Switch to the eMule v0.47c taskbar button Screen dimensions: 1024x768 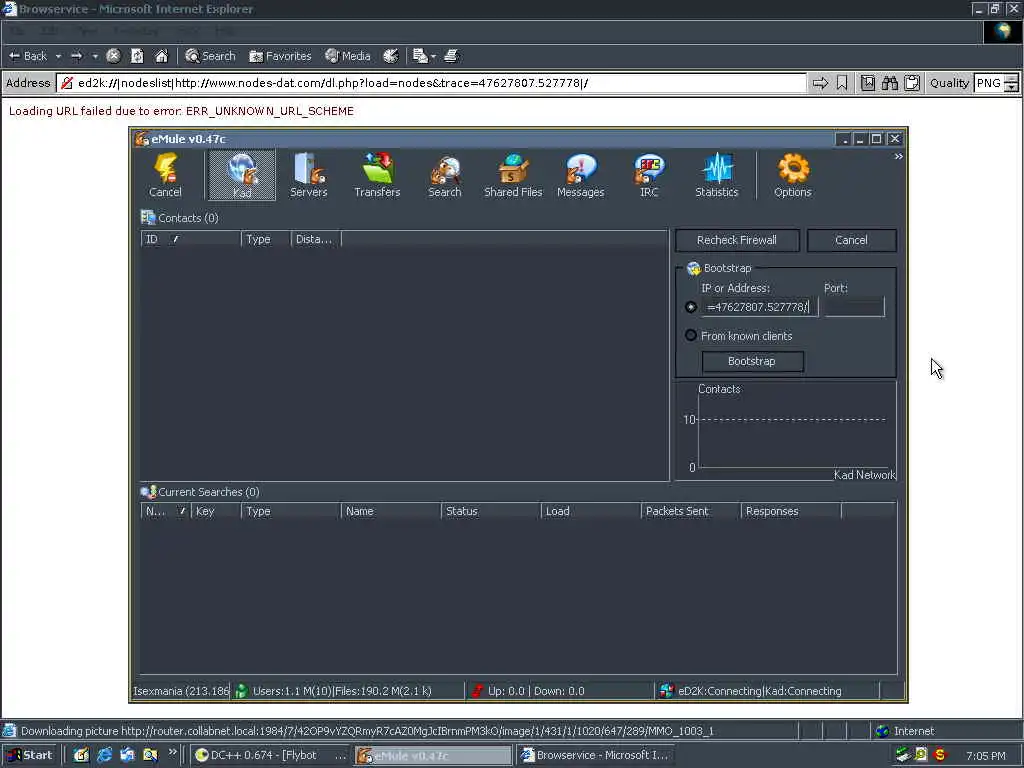coord(434,755)
